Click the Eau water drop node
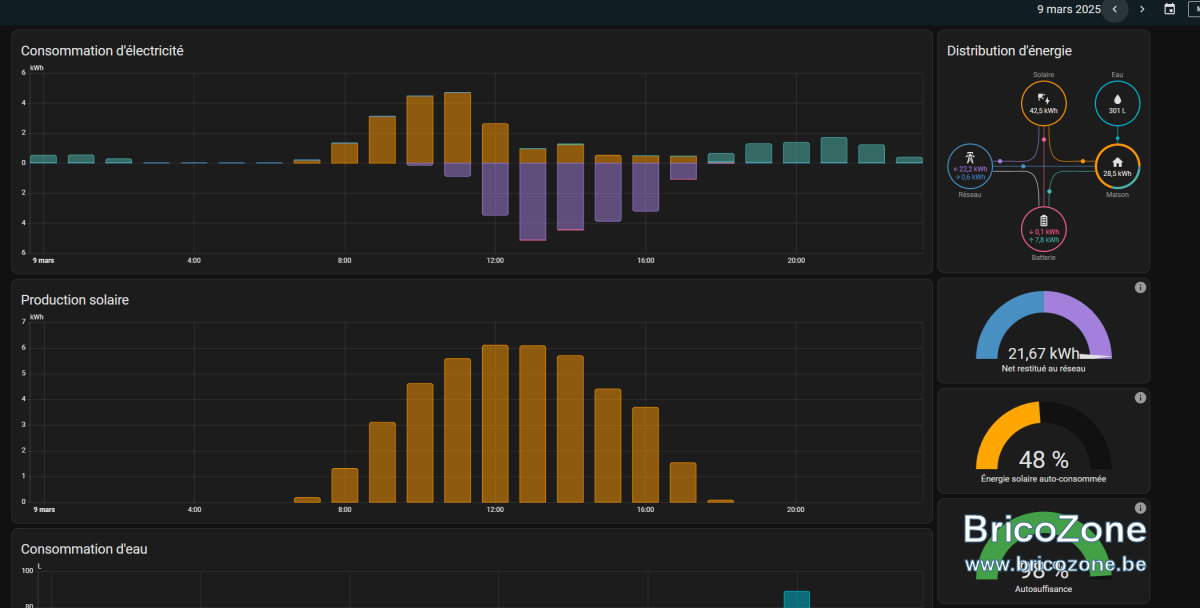 pos(1117,103)
